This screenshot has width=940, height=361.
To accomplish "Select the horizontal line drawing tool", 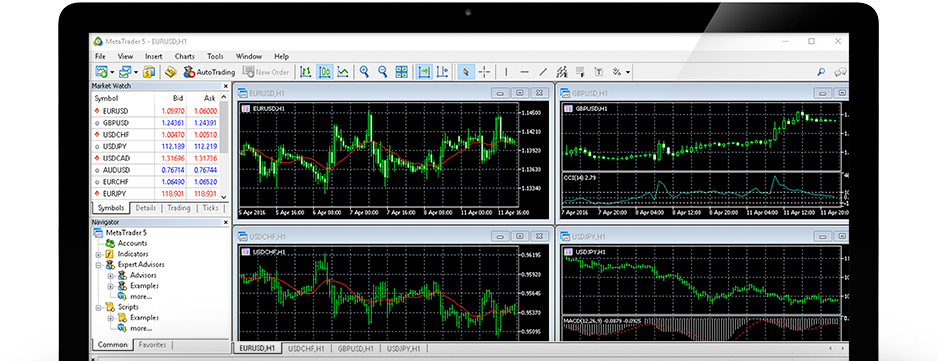I will 525,72.
